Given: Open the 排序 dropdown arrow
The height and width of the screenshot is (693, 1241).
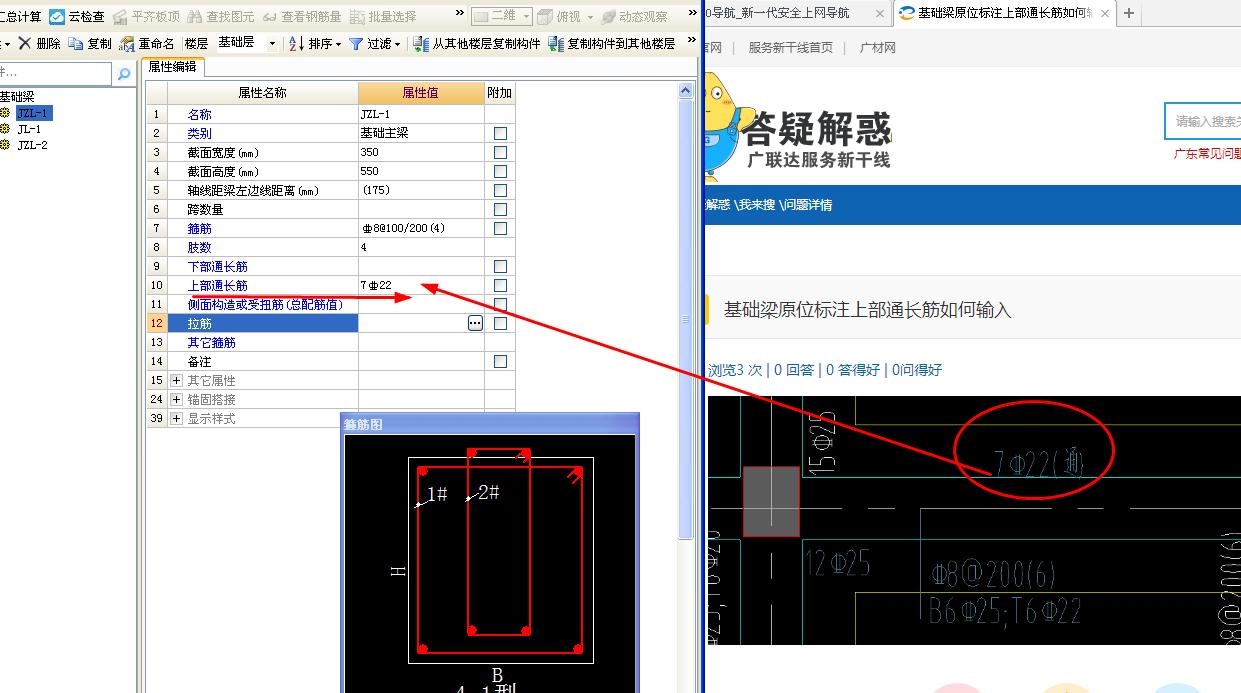Looking at the screenshot, I should point(338,44).
